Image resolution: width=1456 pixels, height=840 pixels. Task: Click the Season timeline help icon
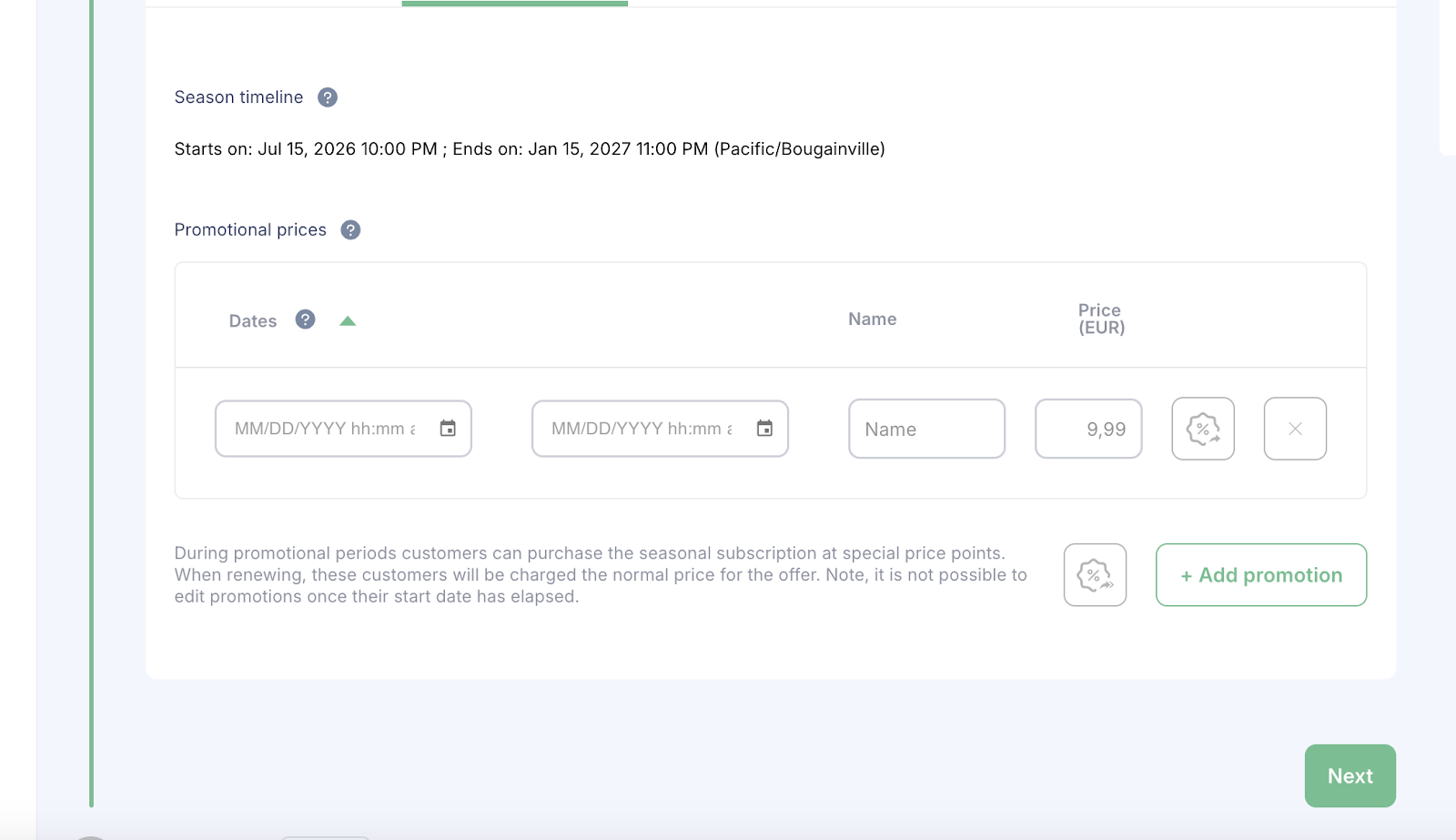328,97
